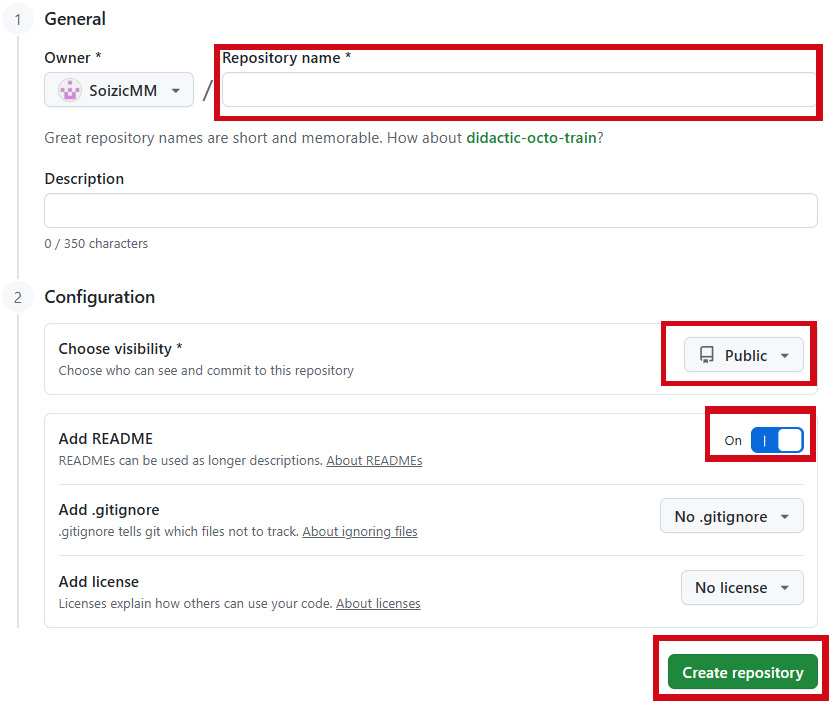
Task: Turn off the Add README toggle
Action: 777,440
